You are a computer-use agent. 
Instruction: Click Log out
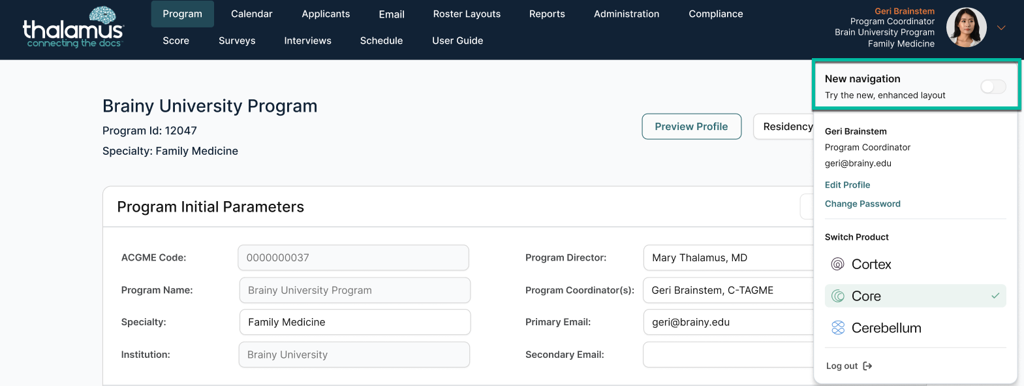tap(849, 366)
